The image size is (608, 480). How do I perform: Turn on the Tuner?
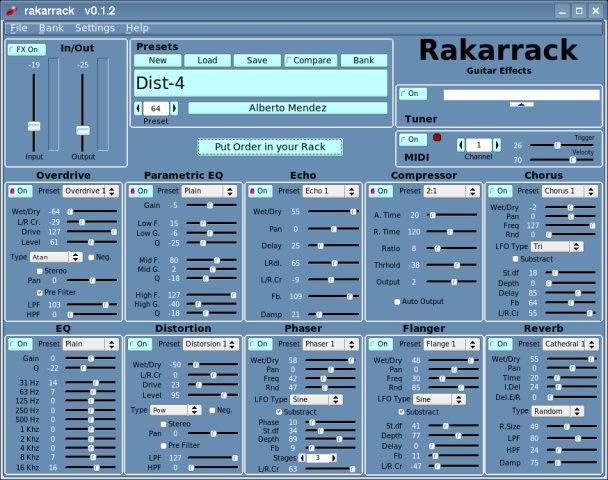410,93
